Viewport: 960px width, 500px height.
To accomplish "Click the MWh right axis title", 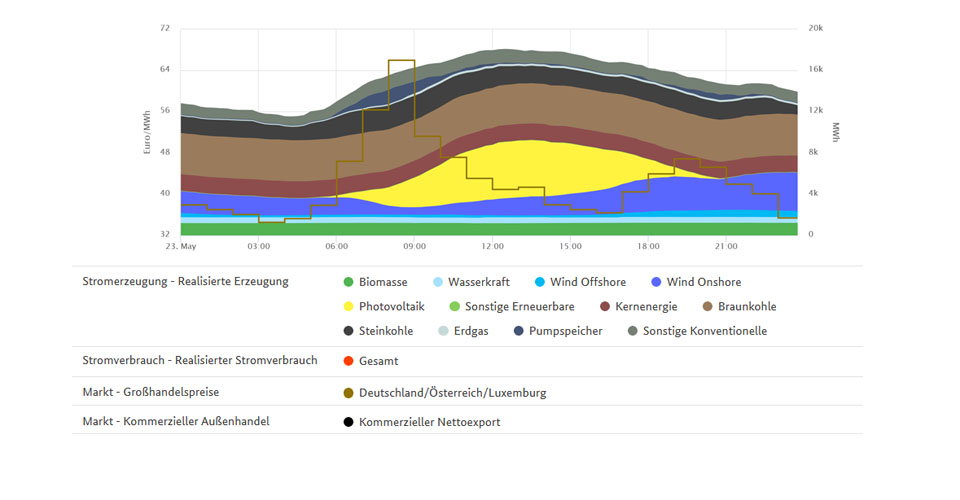I will tap(836, 132).
